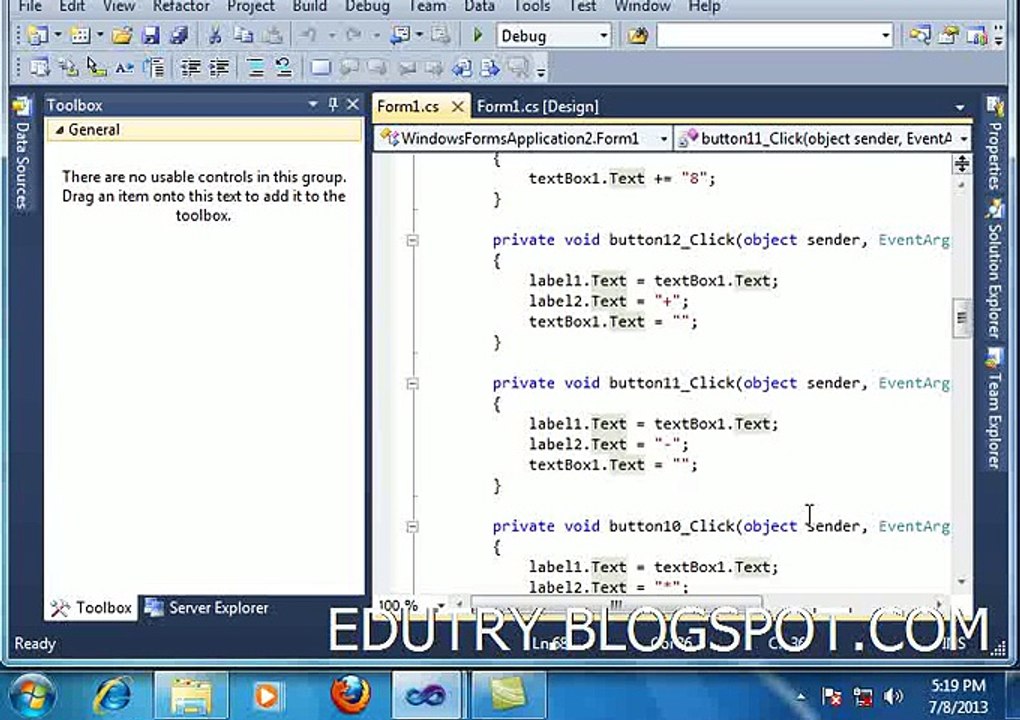The width and height of the screenshot is (1020, 720).
Task: Select the Form1.cs code tab
Action: tap(408, 107)
